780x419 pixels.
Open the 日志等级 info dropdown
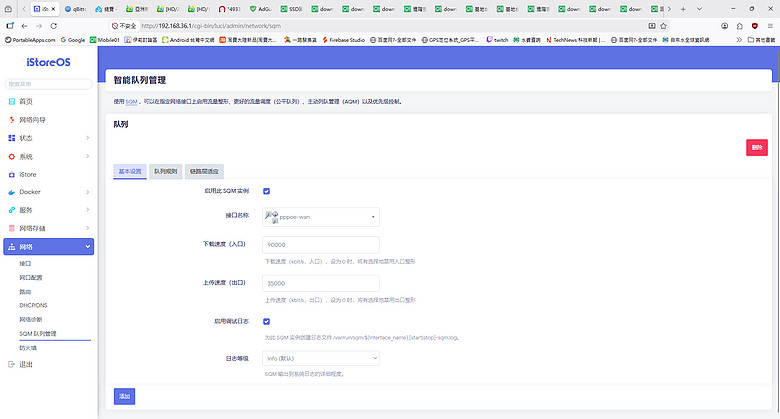321,358
